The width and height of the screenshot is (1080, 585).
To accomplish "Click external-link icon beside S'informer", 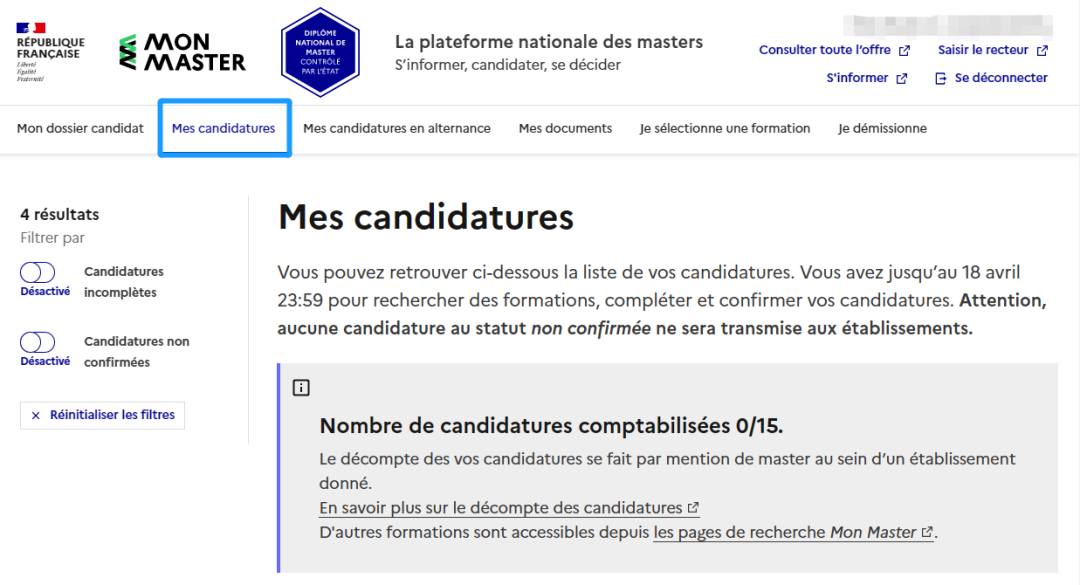I will 902,79.
